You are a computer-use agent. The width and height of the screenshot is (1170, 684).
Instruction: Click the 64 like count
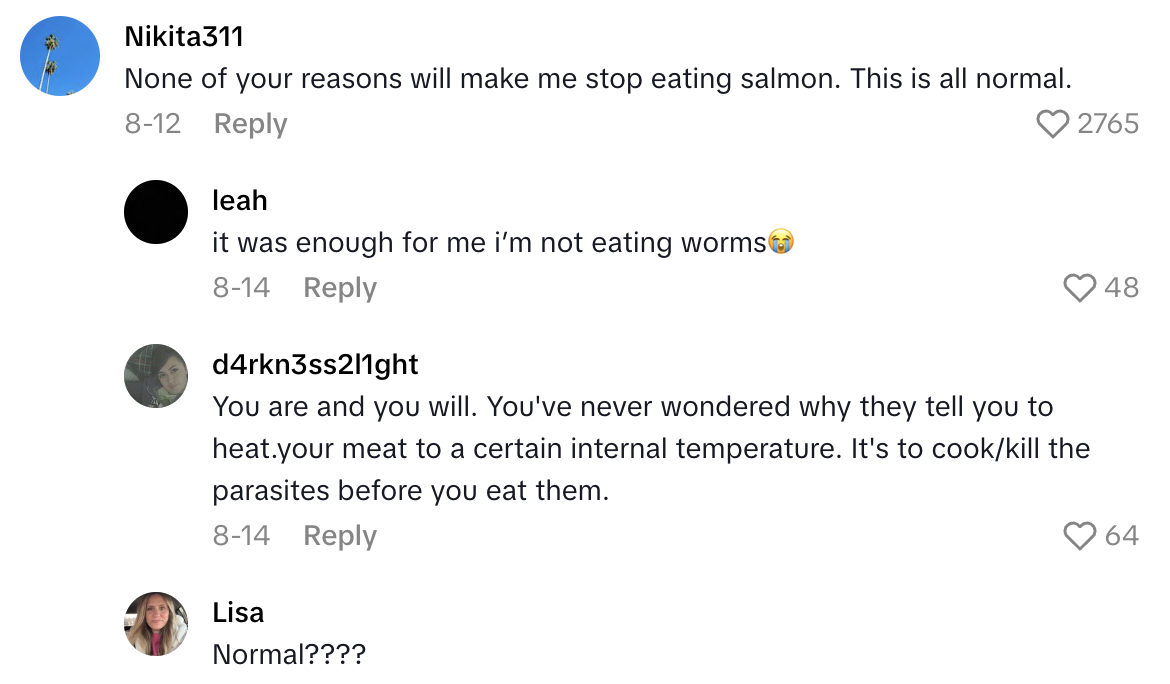[1123, 536]
